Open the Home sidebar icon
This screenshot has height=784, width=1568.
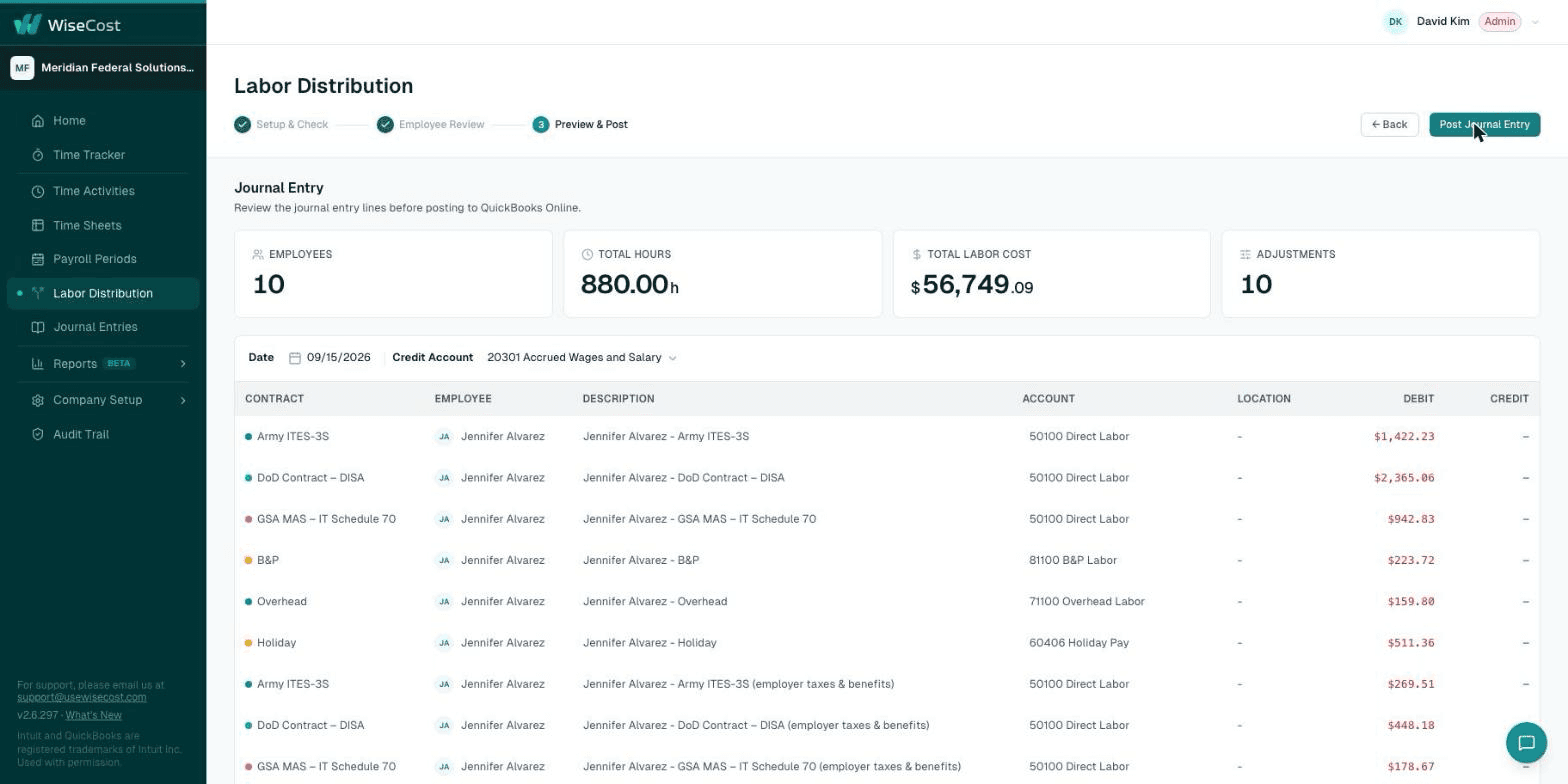pyautogui.click(x=38, y=121)
